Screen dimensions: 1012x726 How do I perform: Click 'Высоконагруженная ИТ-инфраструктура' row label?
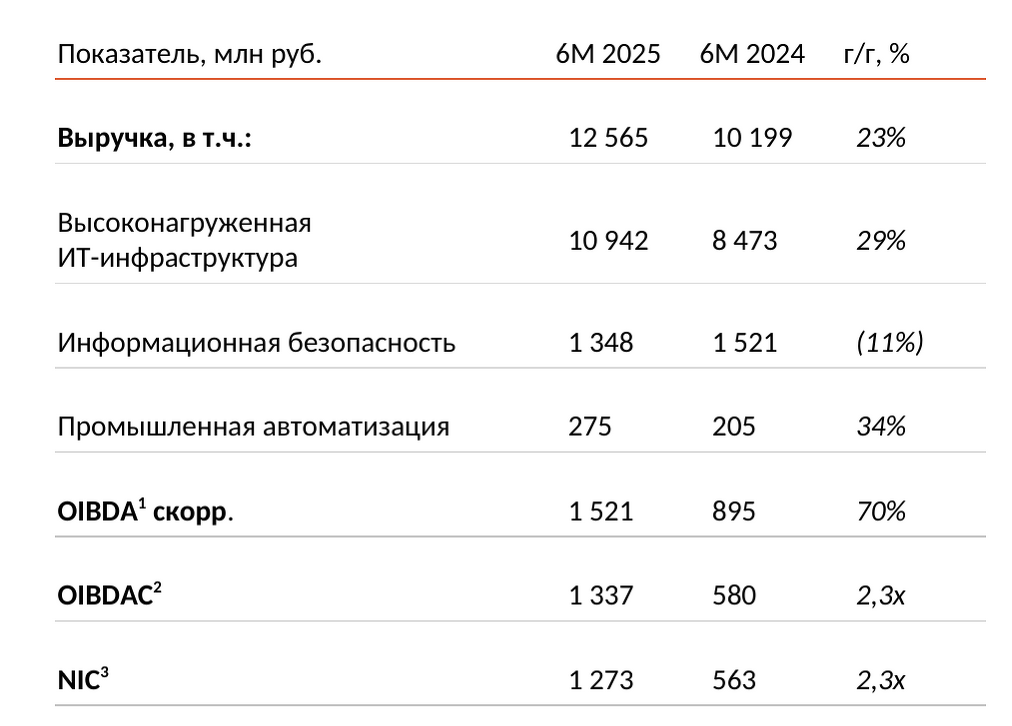[185, 240]
